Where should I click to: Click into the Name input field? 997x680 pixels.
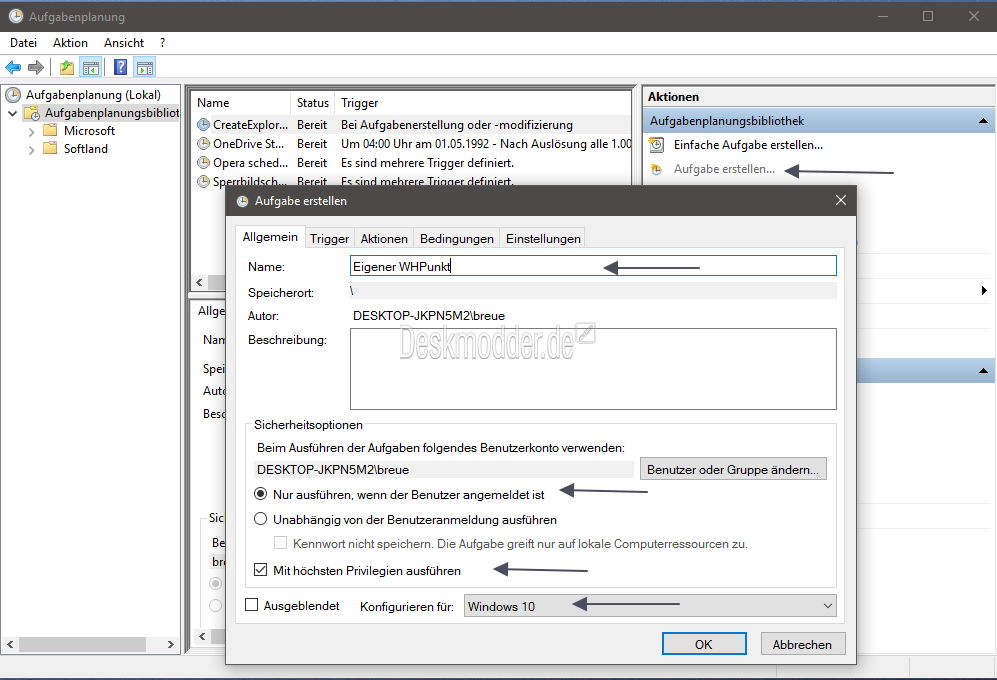click(593, 266)
